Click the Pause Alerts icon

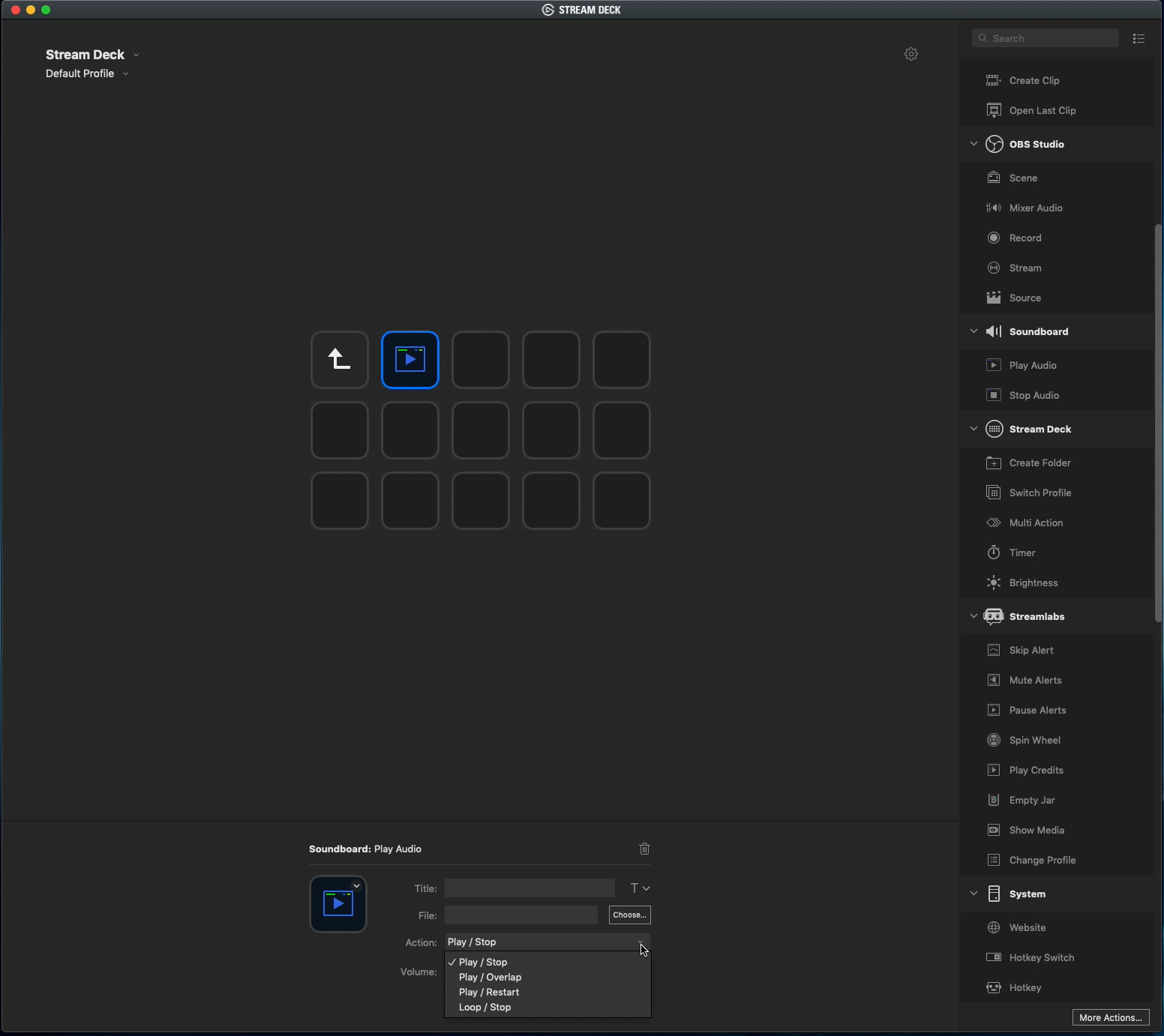pyautogui.click(x=994, y=710)
